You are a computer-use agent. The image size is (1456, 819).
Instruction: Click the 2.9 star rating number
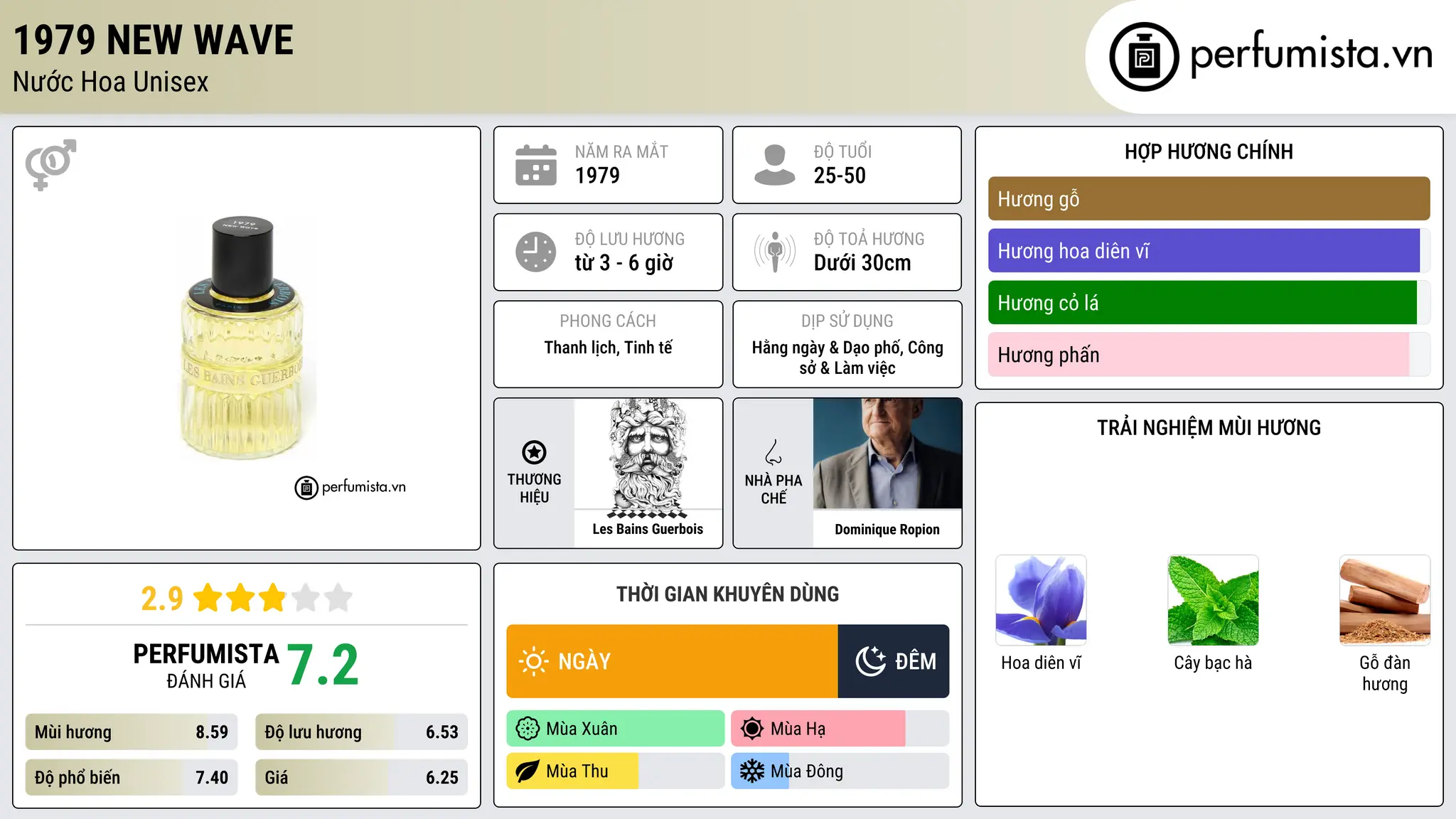(162, 599)
